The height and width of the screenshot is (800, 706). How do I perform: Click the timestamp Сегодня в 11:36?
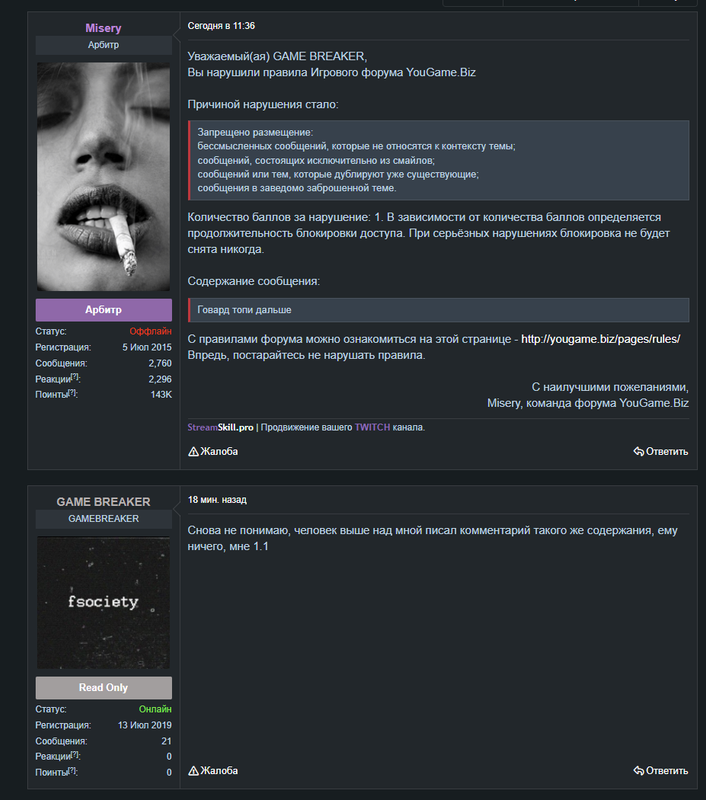pyautogui.click(x=221, y=26)
